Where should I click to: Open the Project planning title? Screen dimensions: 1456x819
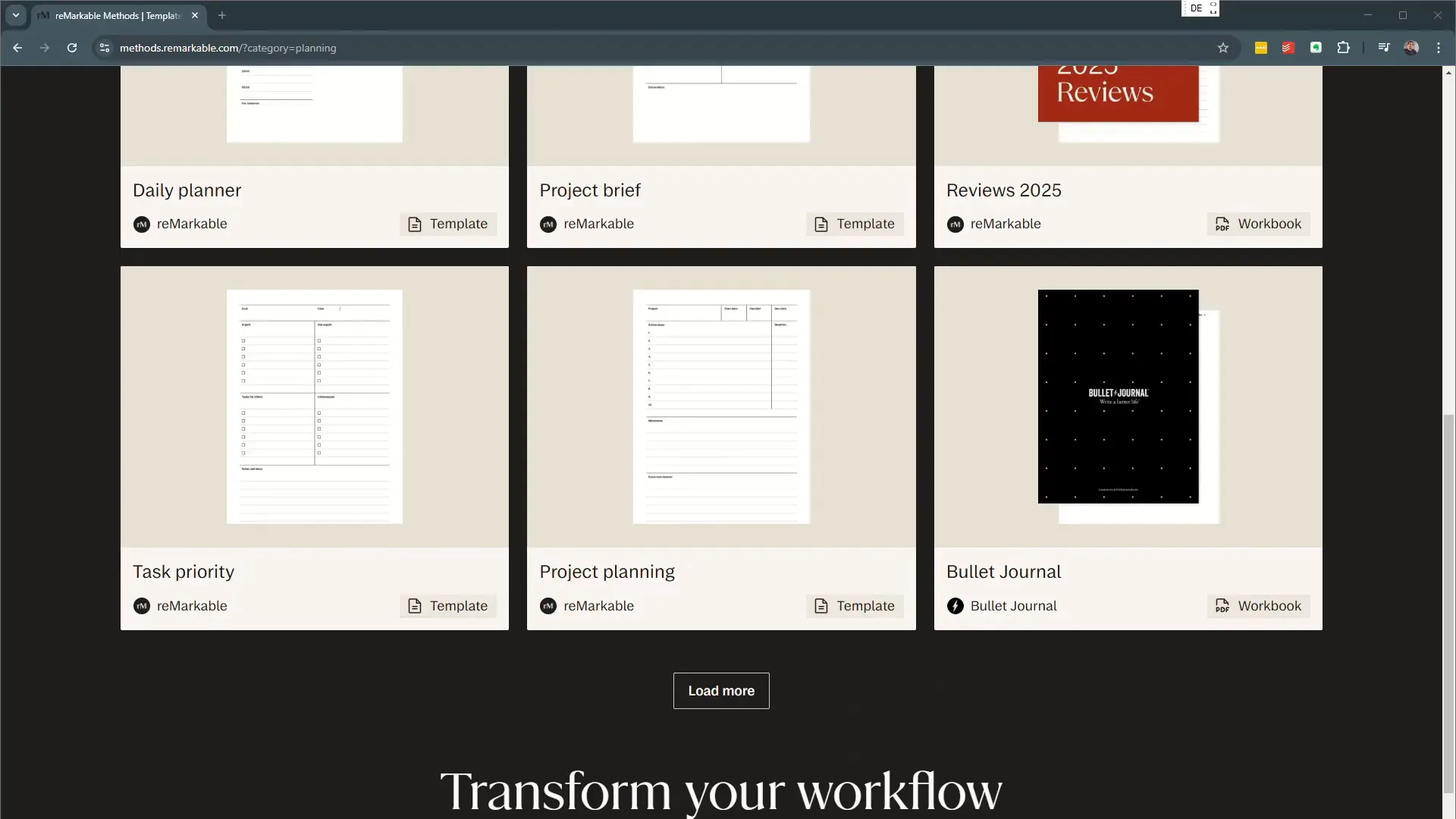pos(607,572)
